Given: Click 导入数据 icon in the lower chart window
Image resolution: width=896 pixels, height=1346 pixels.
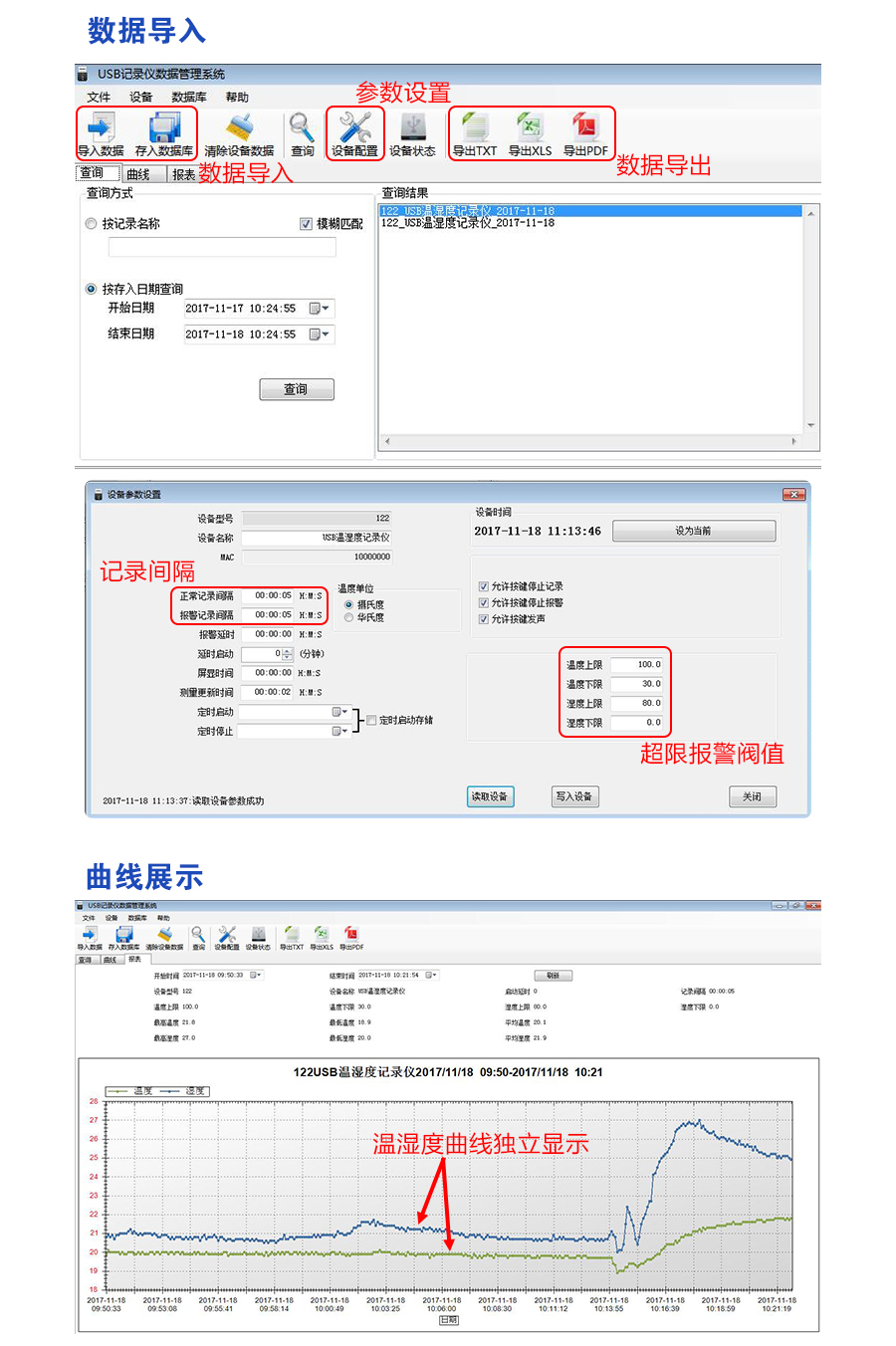Looking at the screenshot, I should [90, 934].
